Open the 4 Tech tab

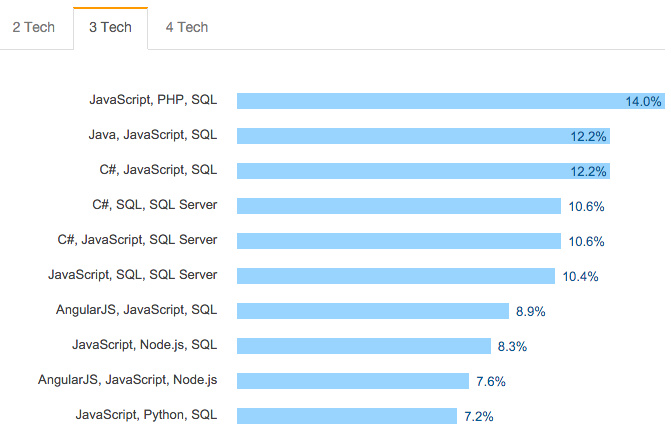(x=187, y=27)
